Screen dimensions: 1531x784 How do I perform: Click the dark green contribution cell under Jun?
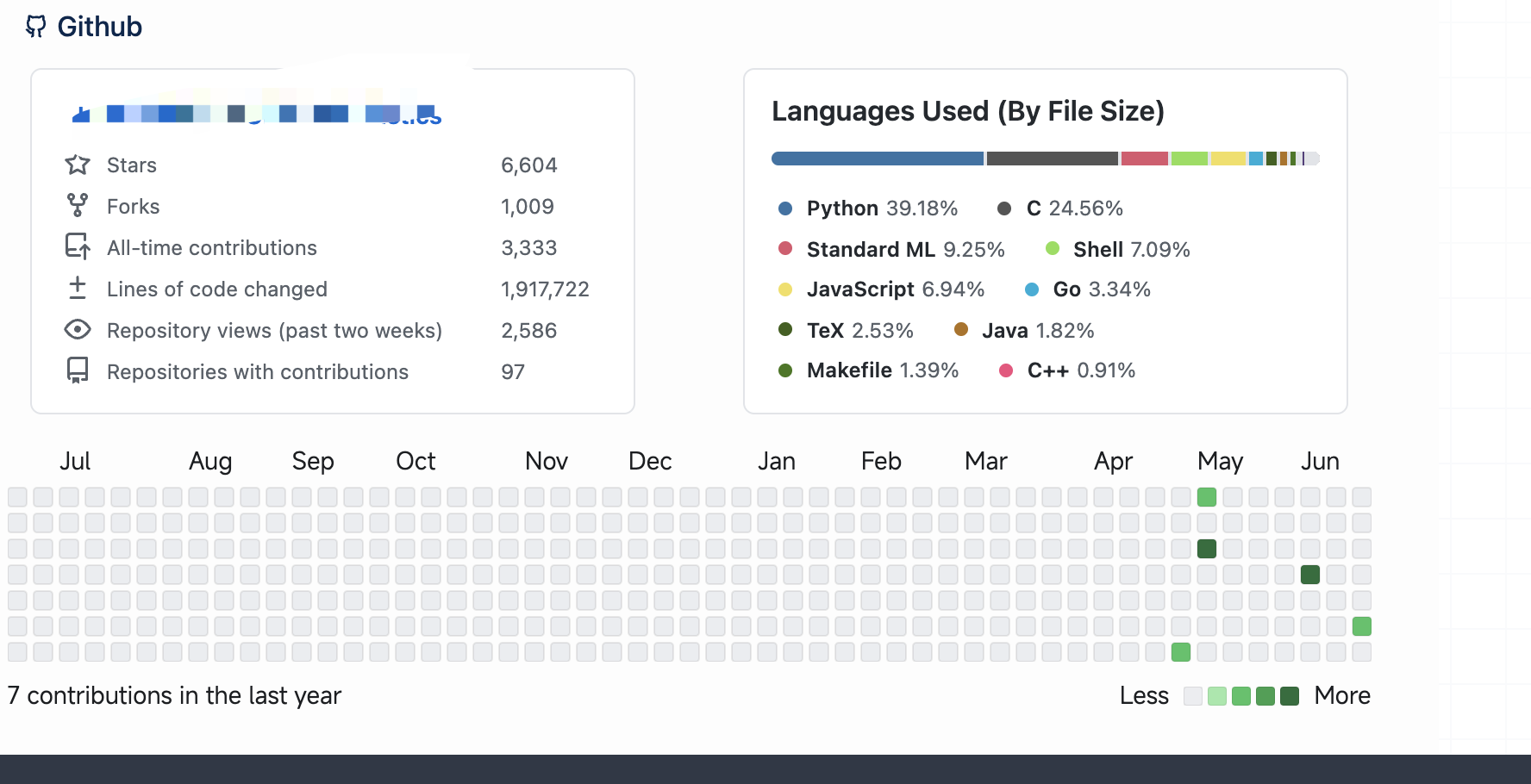coord(1310,575)
